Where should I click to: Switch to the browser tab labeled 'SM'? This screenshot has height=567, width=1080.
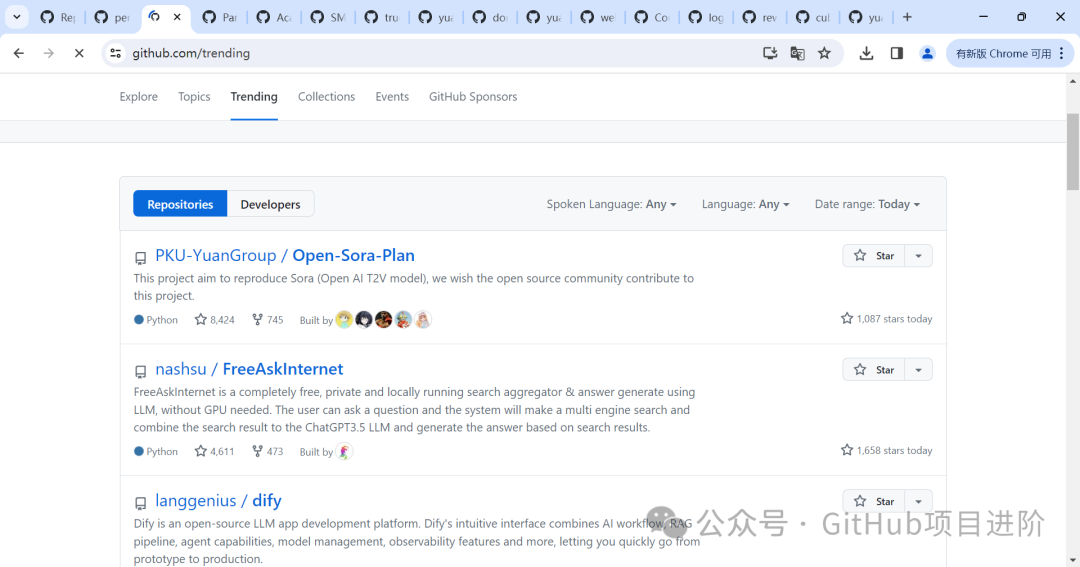point(328,17)
